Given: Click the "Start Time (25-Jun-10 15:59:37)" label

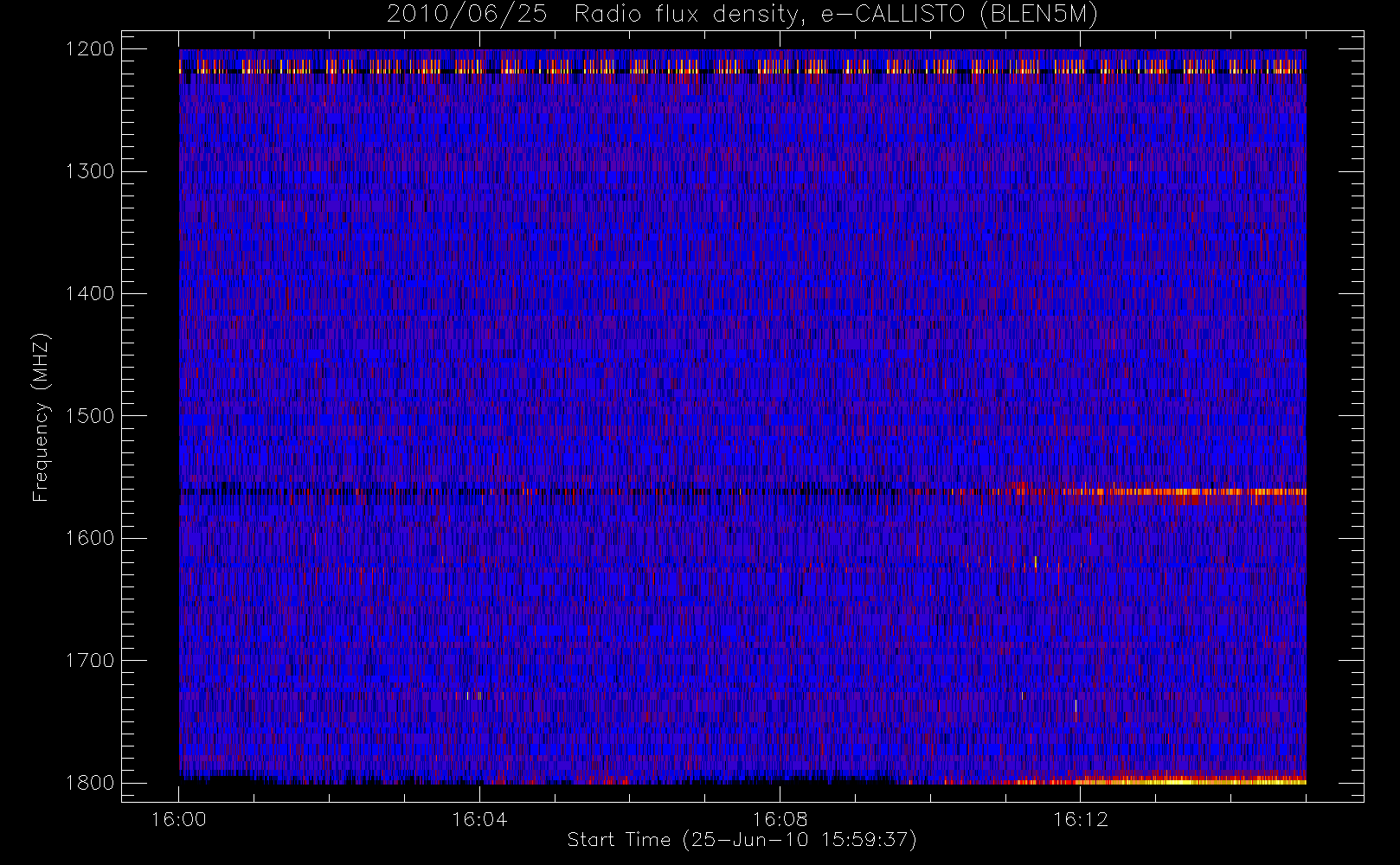Looking at the screenshot, I should (x=742, y=840).
